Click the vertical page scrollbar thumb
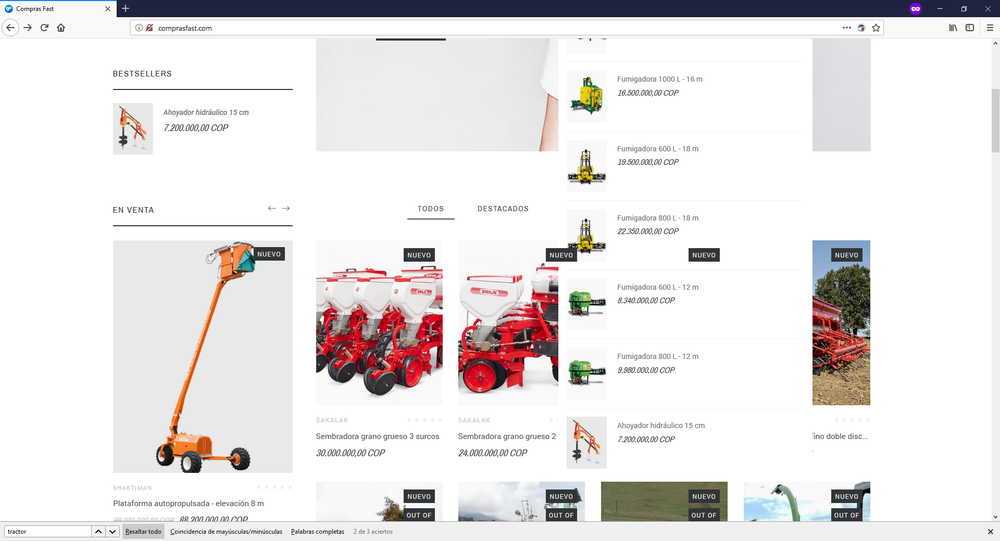 pos(995,121)
